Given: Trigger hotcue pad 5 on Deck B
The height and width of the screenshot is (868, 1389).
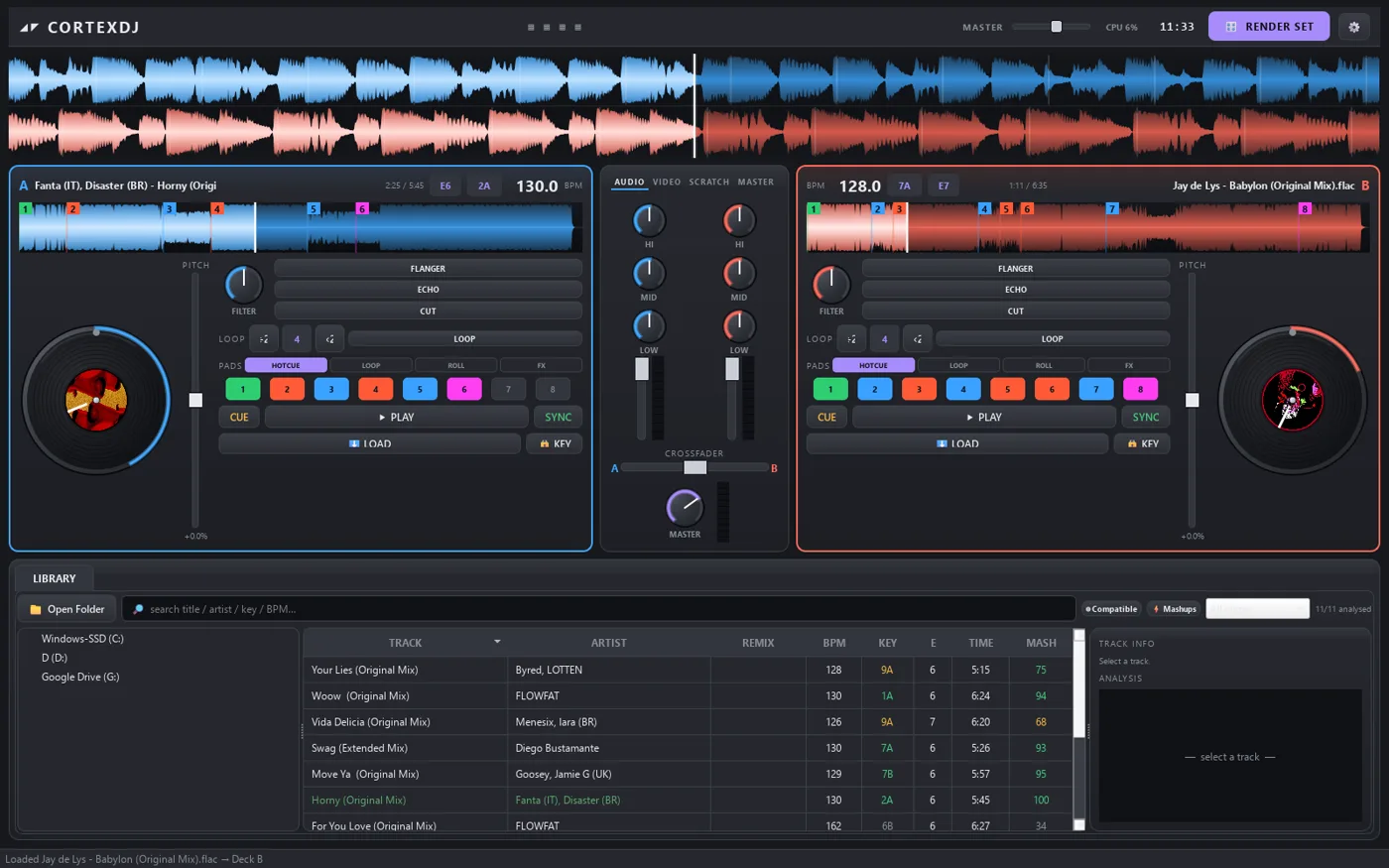Looking at the screenshot, I should (1007, 389).
